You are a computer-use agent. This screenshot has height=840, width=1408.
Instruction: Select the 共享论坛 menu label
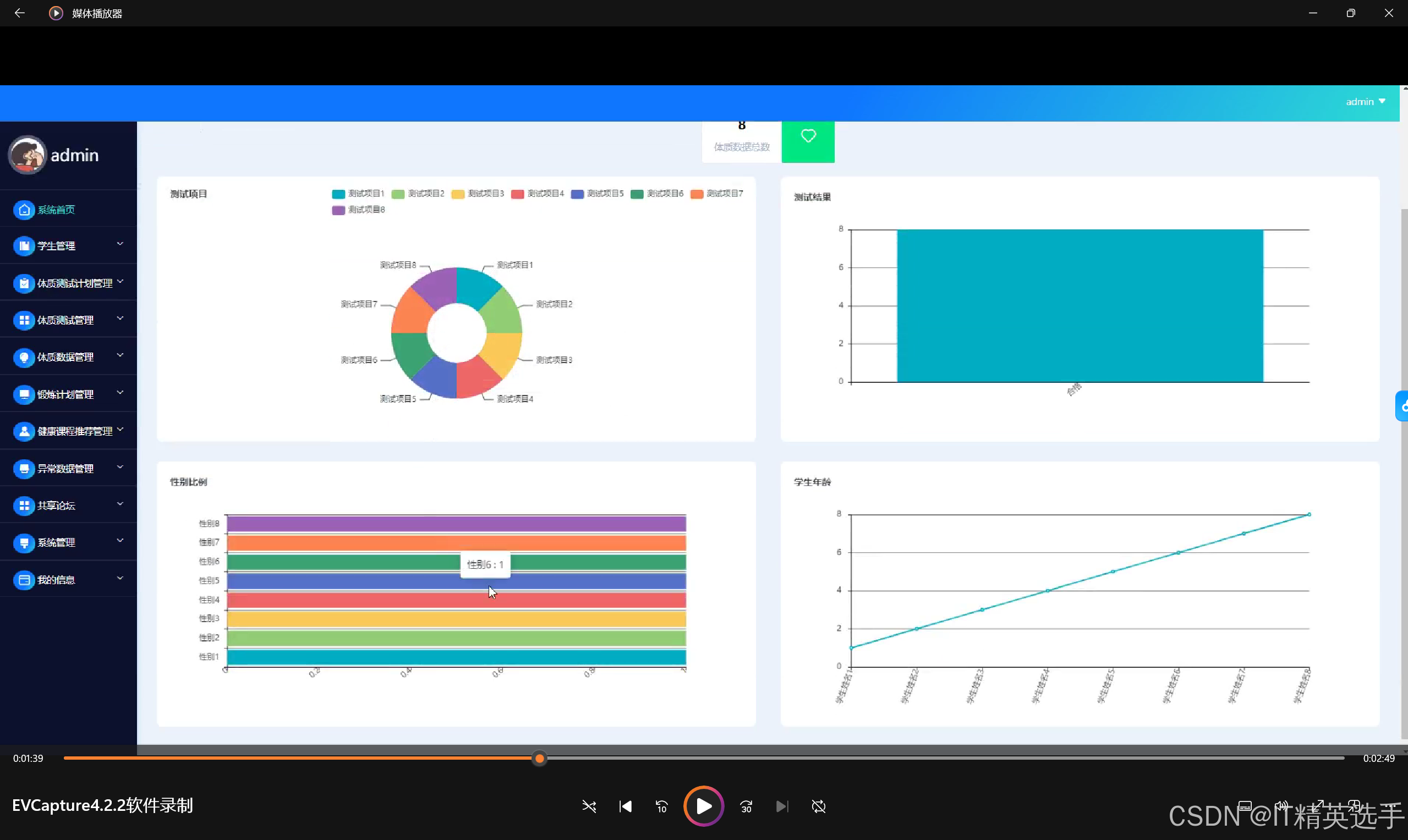[56, 506]
